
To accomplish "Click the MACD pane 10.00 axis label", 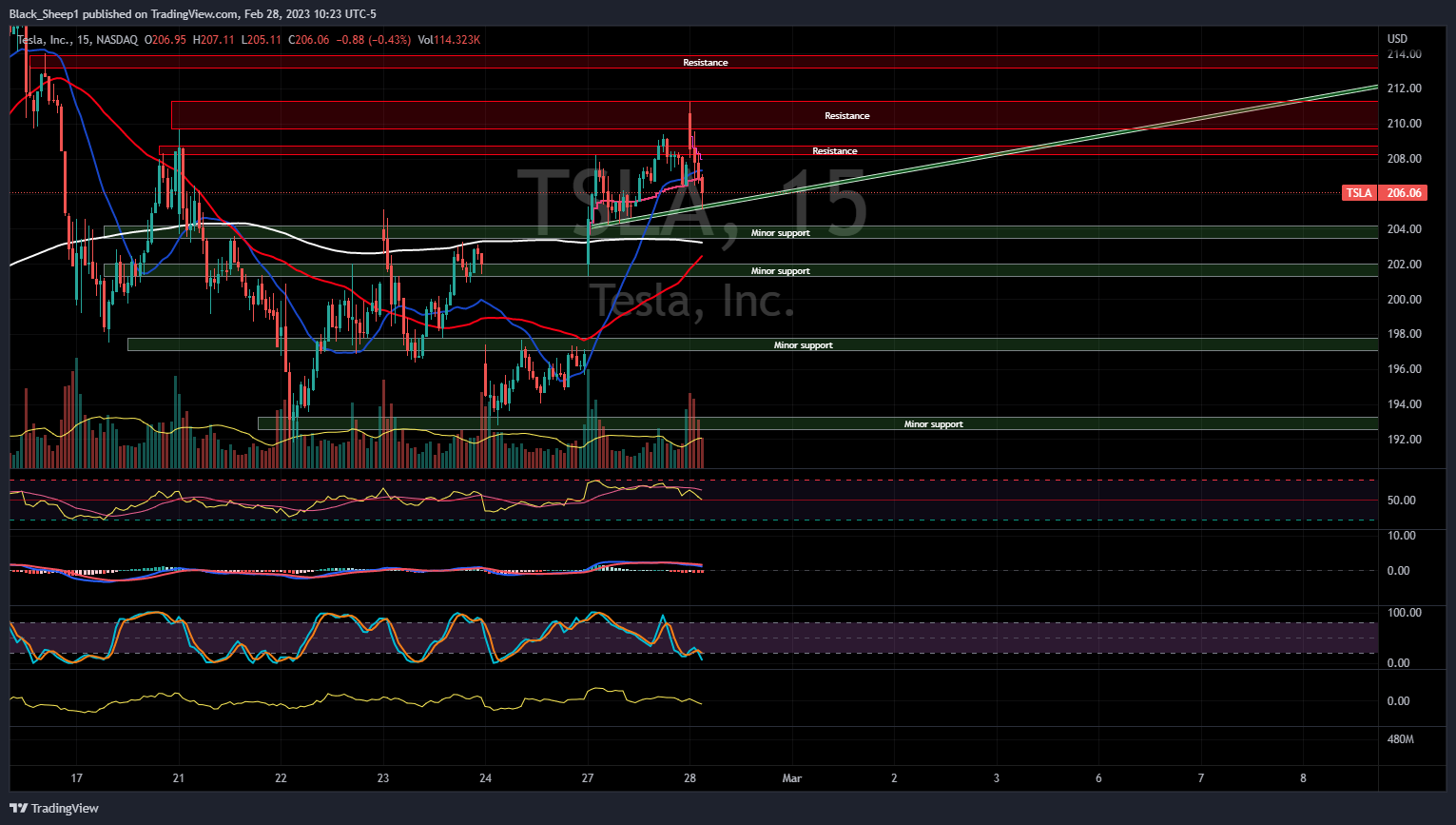I will click(1401, 536).
